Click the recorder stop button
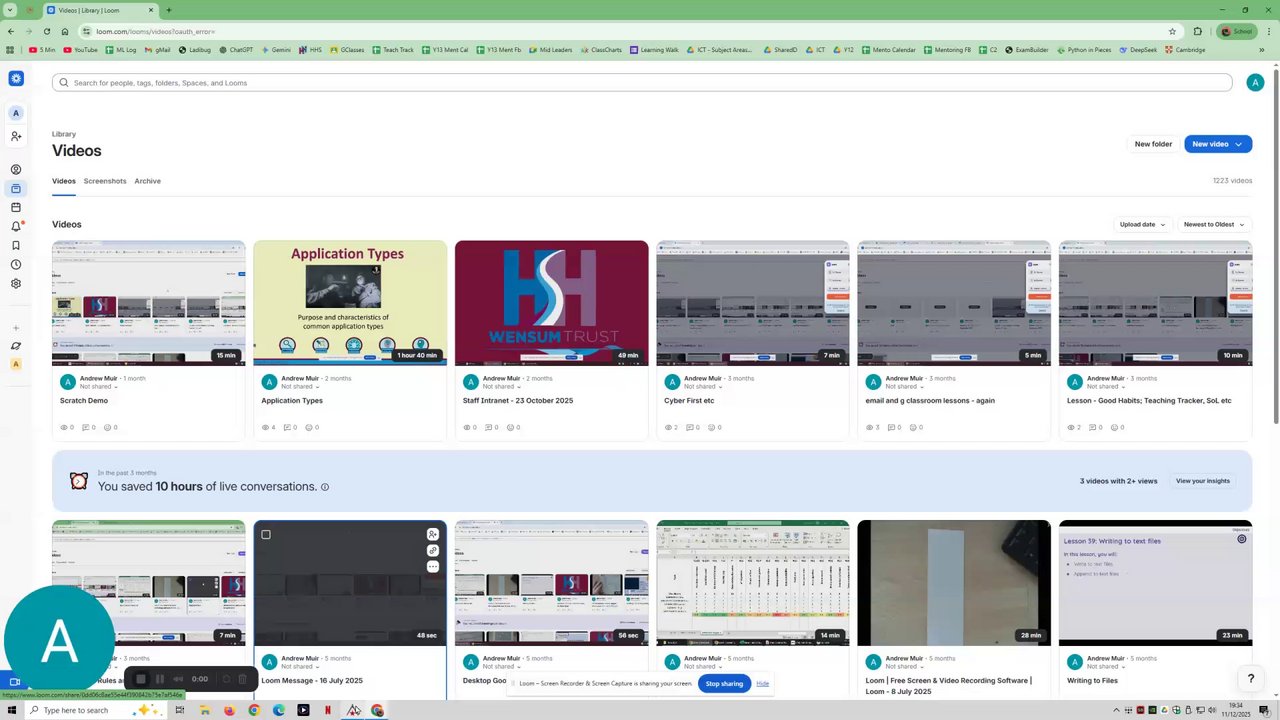This screenshot has height=720, width=1280. pyautogui.click(x=141, y=679)
